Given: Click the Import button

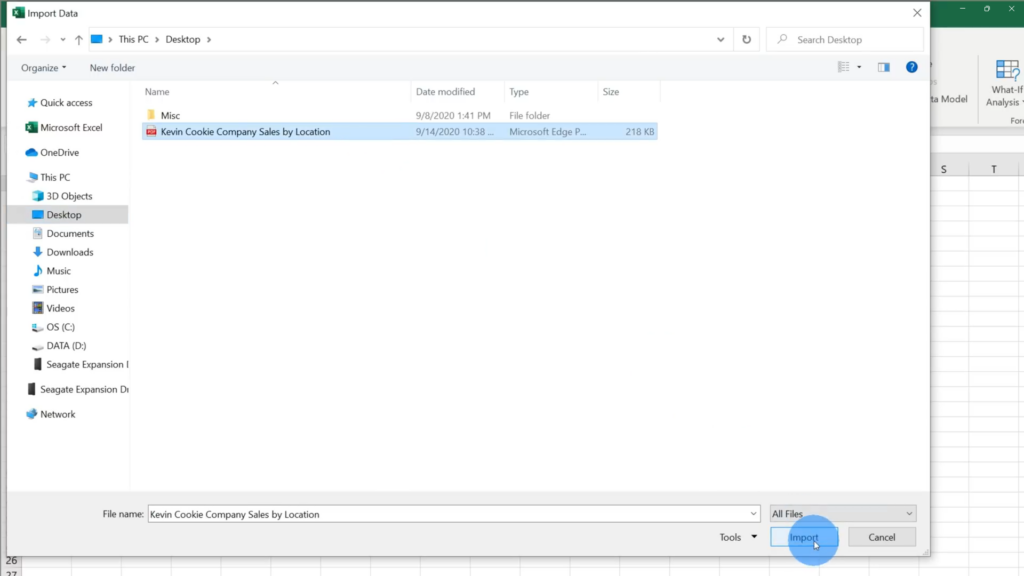Looking at the screenshot, I should [804, 537].
